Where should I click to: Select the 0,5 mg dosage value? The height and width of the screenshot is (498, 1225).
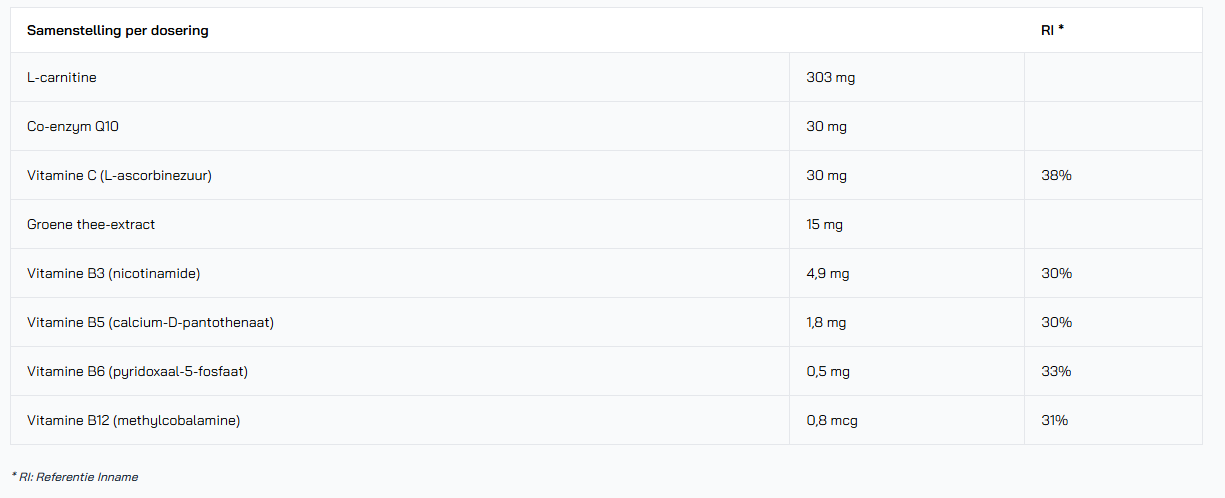pos(827,371)
